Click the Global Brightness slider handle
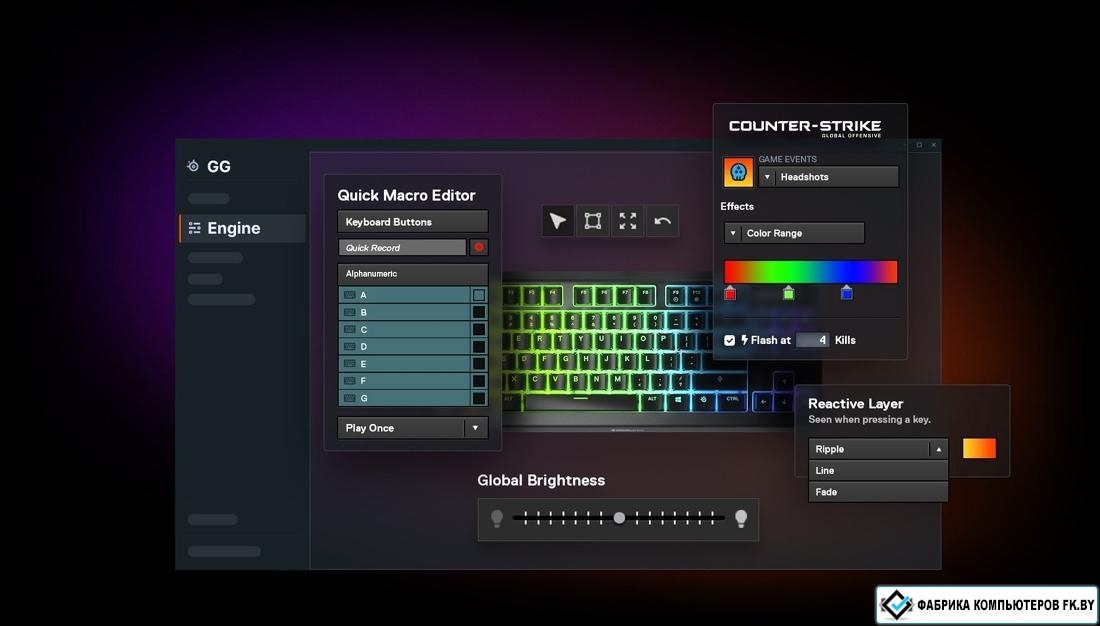This screenshot has height=626, width=1100. 619,518
